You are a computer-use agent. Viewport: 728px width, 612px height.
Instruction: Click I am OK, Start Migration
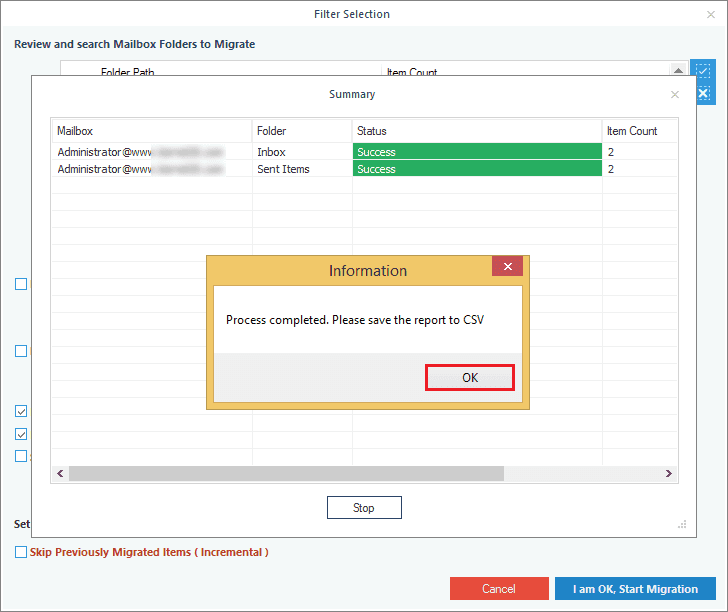[x=635, y=588]
